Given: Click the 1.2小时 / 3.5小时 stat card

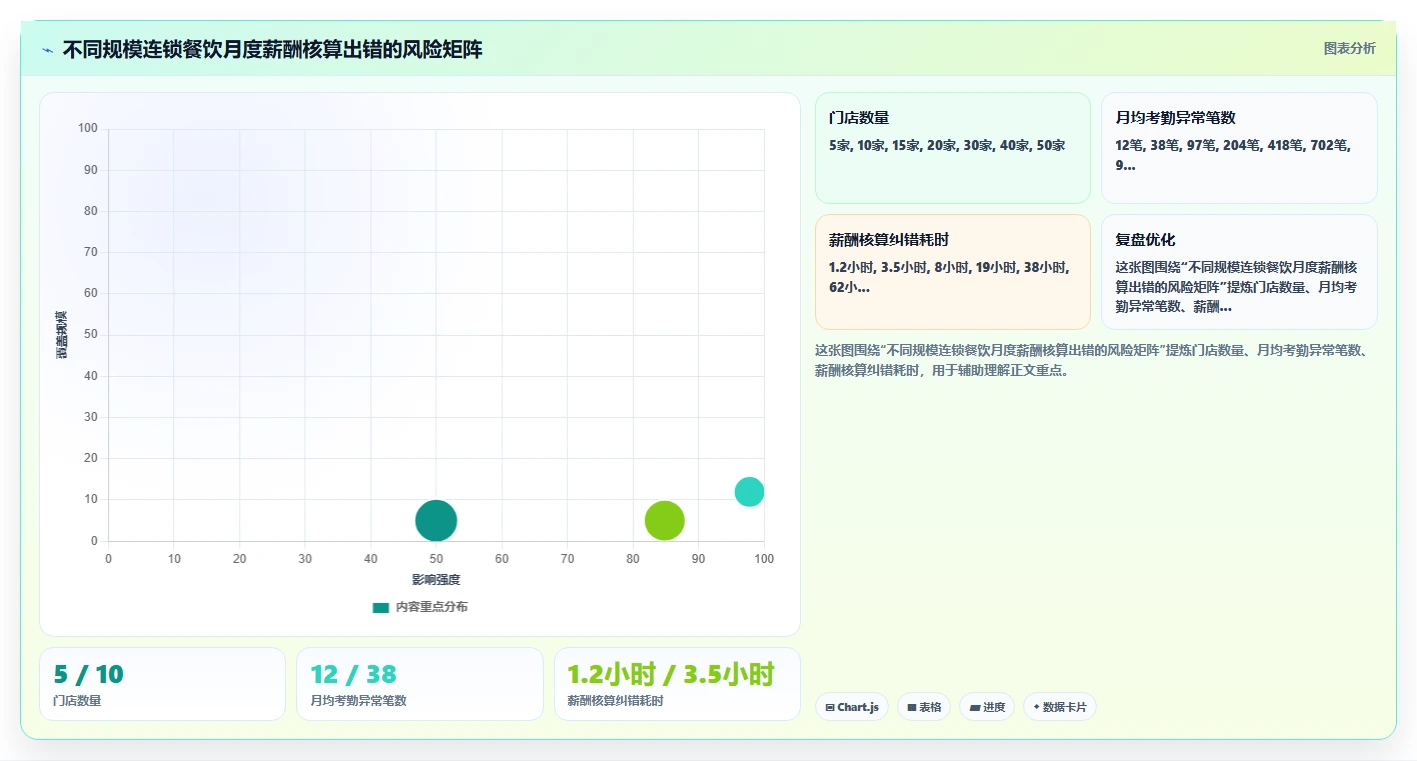Looking at the screenshot, I should tap(677, 684).
